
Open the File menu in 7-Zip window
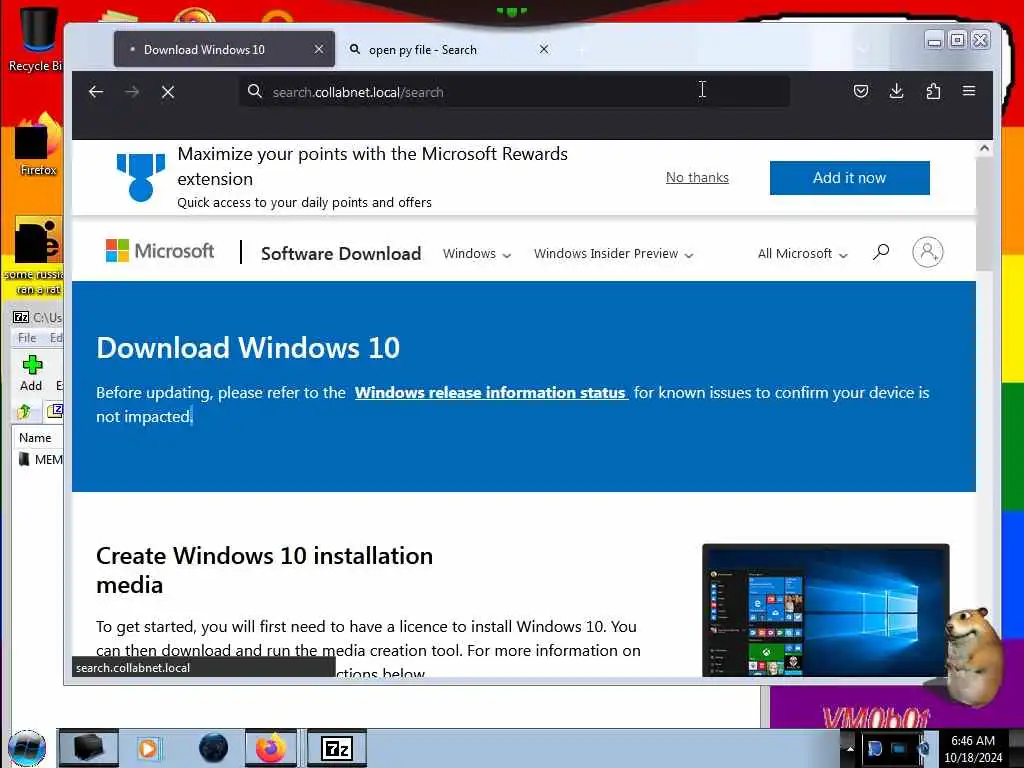(27, 338)
